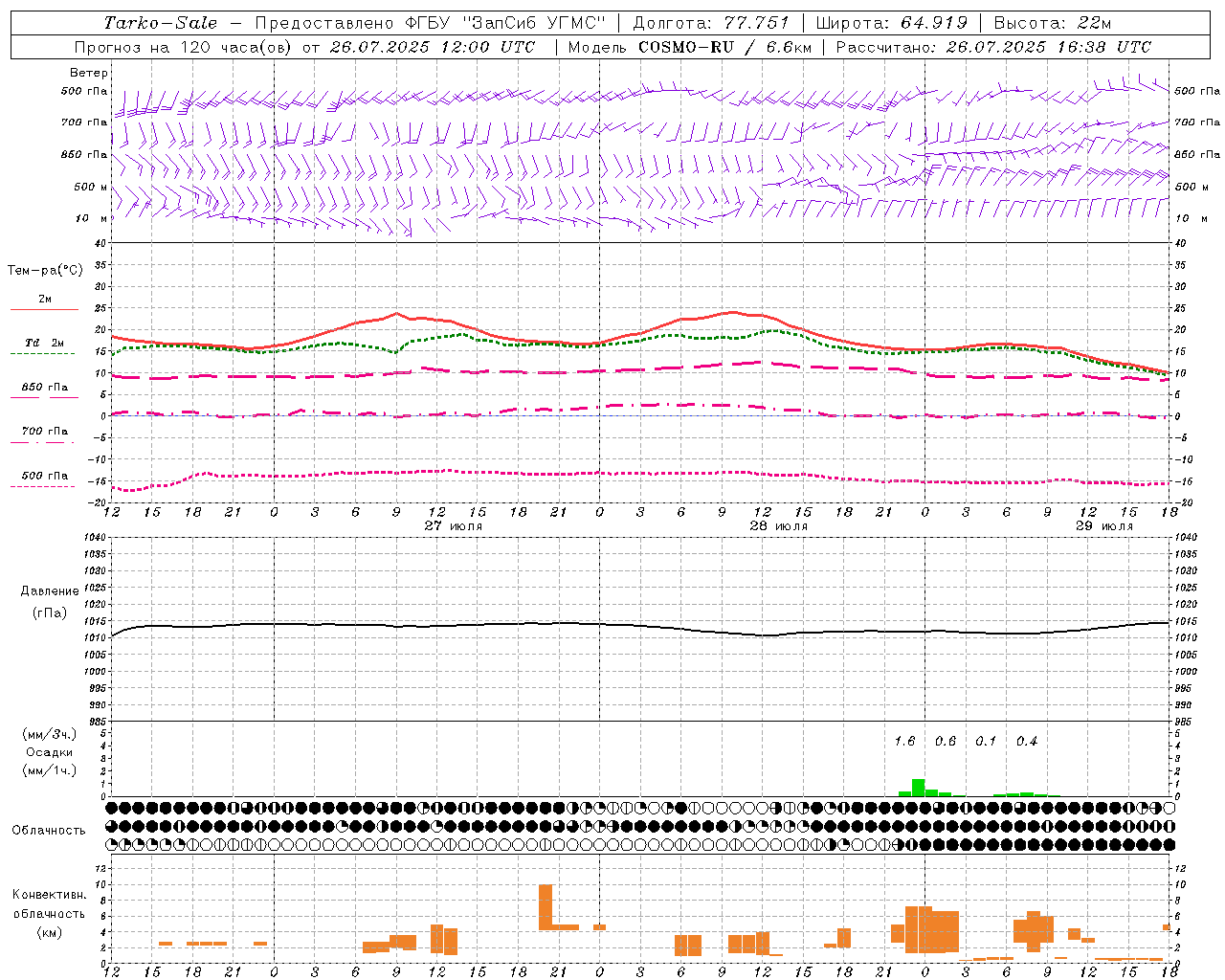1225x980 pixels.
Task: Click the precipitation total 1.6
Action: (904, 742)
